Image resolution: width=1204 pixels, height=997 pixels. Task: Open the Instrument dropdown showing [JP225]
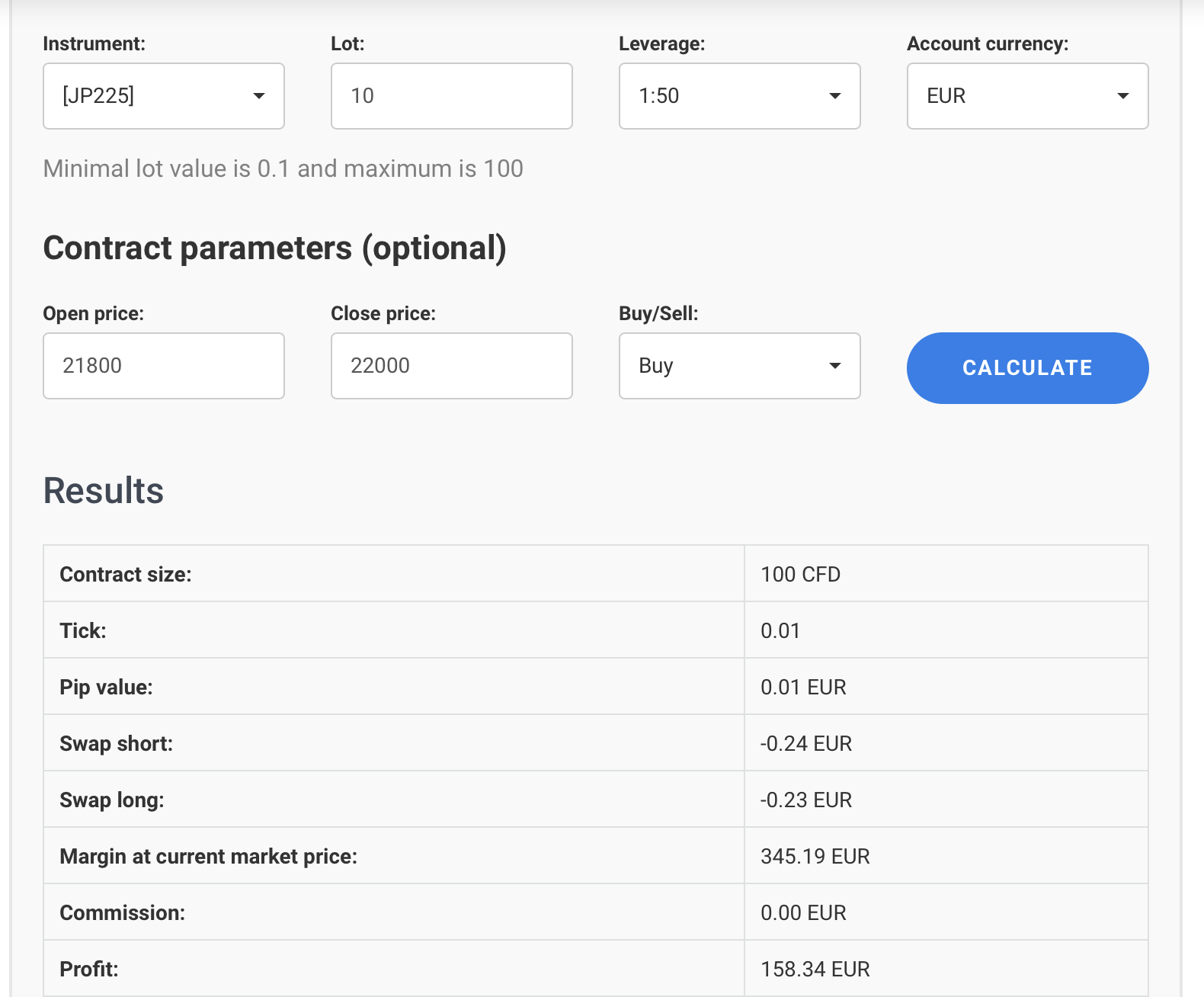(x=163, y=96)
